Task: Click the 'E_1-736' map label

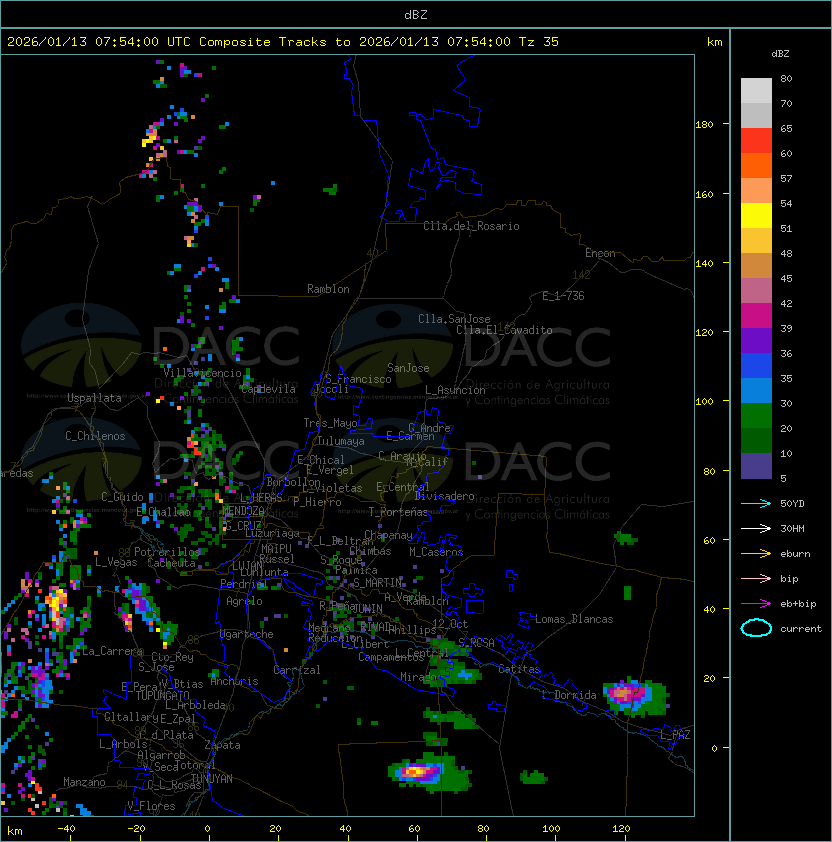Action: [563, 296]
